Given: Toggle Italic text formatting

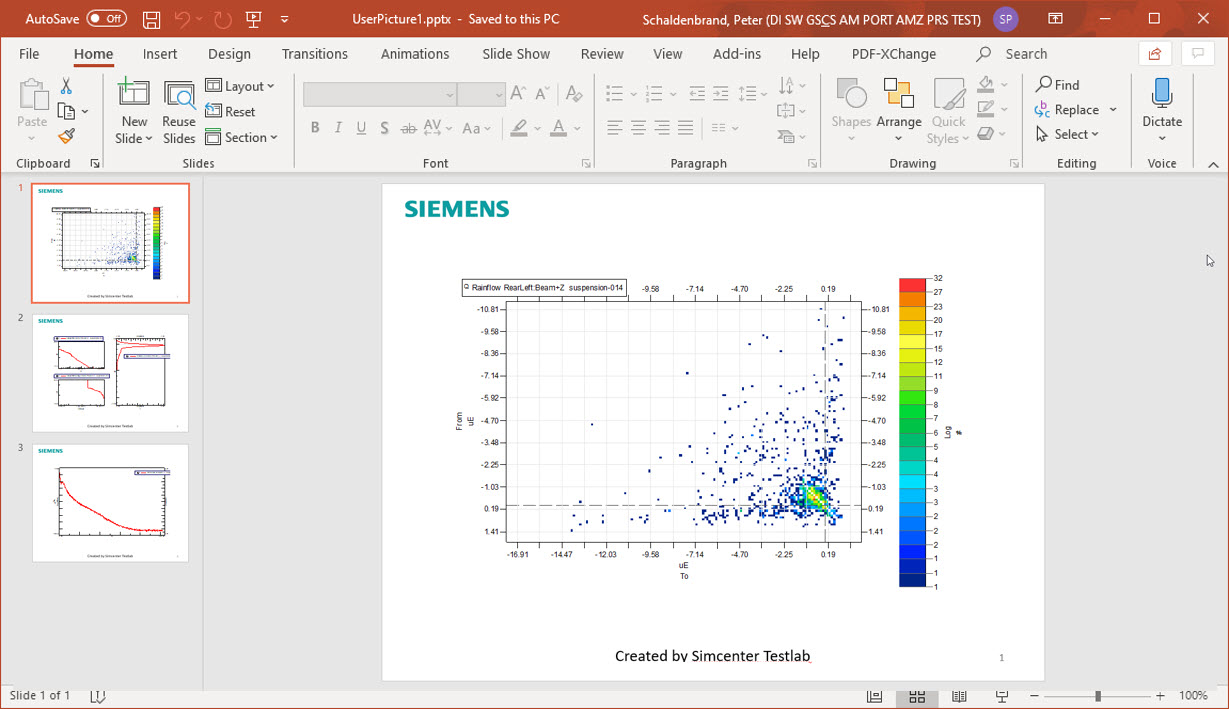Looking at the screenshot, I should pyautogui.click(x=338, y=128).
